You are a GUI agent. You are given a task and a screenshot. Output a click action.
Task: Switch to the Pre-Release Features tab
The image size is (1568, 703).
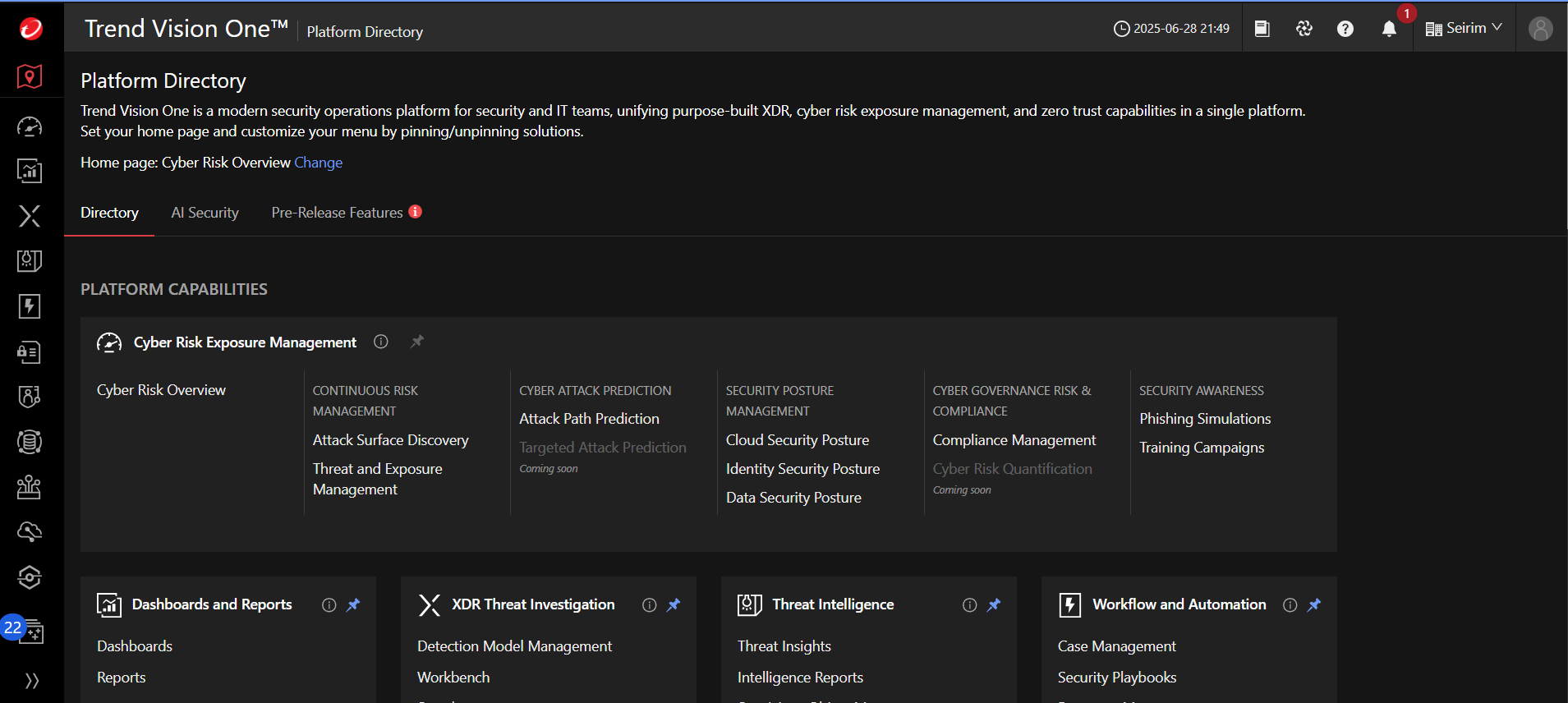(337, 213)
